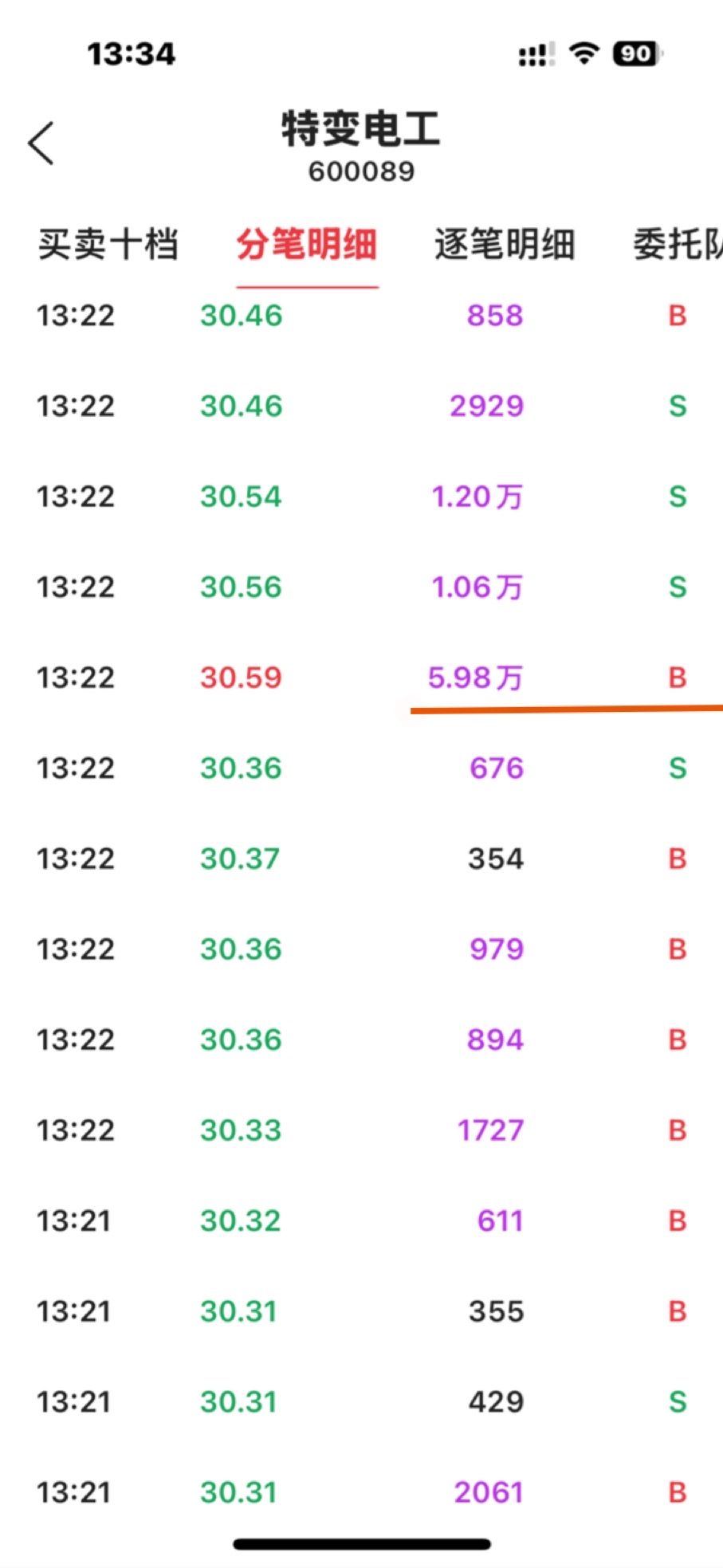Screen dimensions: 723x1568
Task: Tap the 5.98万 volume entry
Action: [x=475, y=678]
